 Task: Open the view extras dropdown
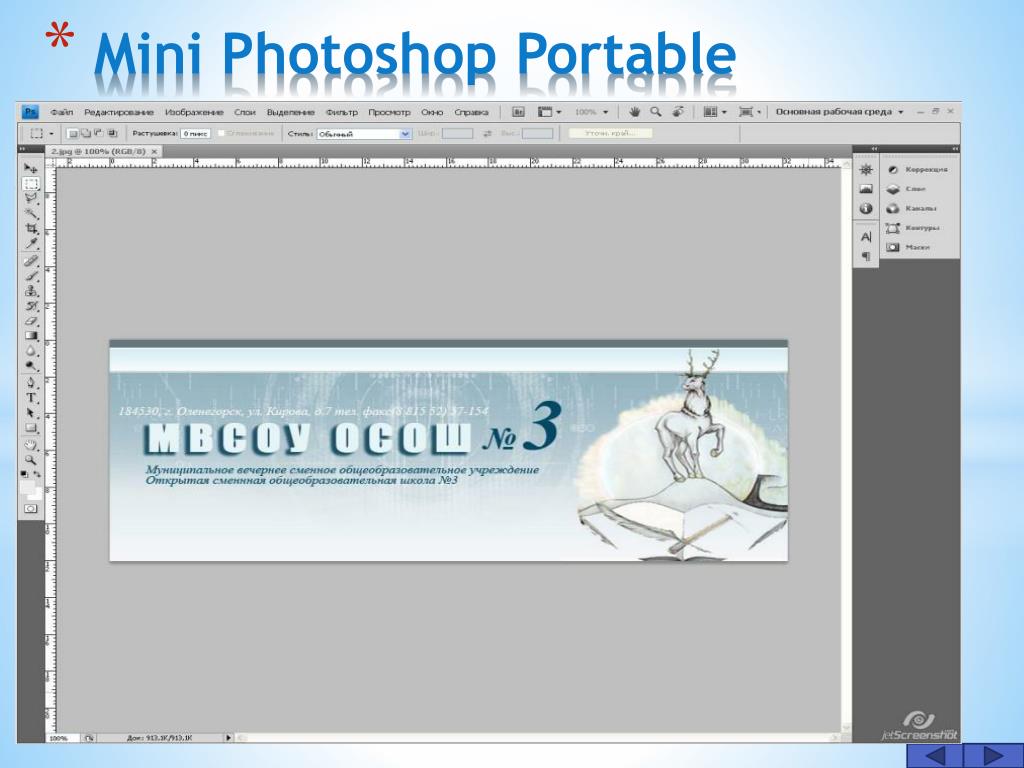549,112
